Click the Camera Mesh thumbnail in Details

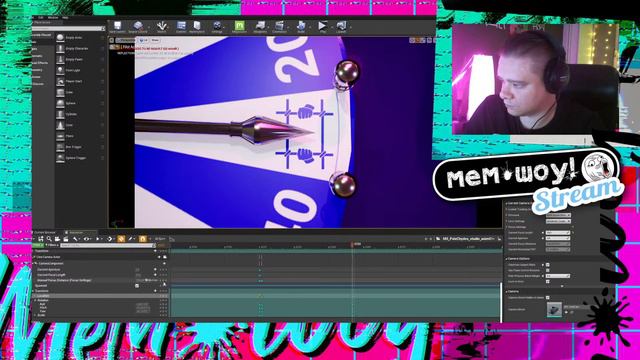pyautogui.click(x=554, y=309)
